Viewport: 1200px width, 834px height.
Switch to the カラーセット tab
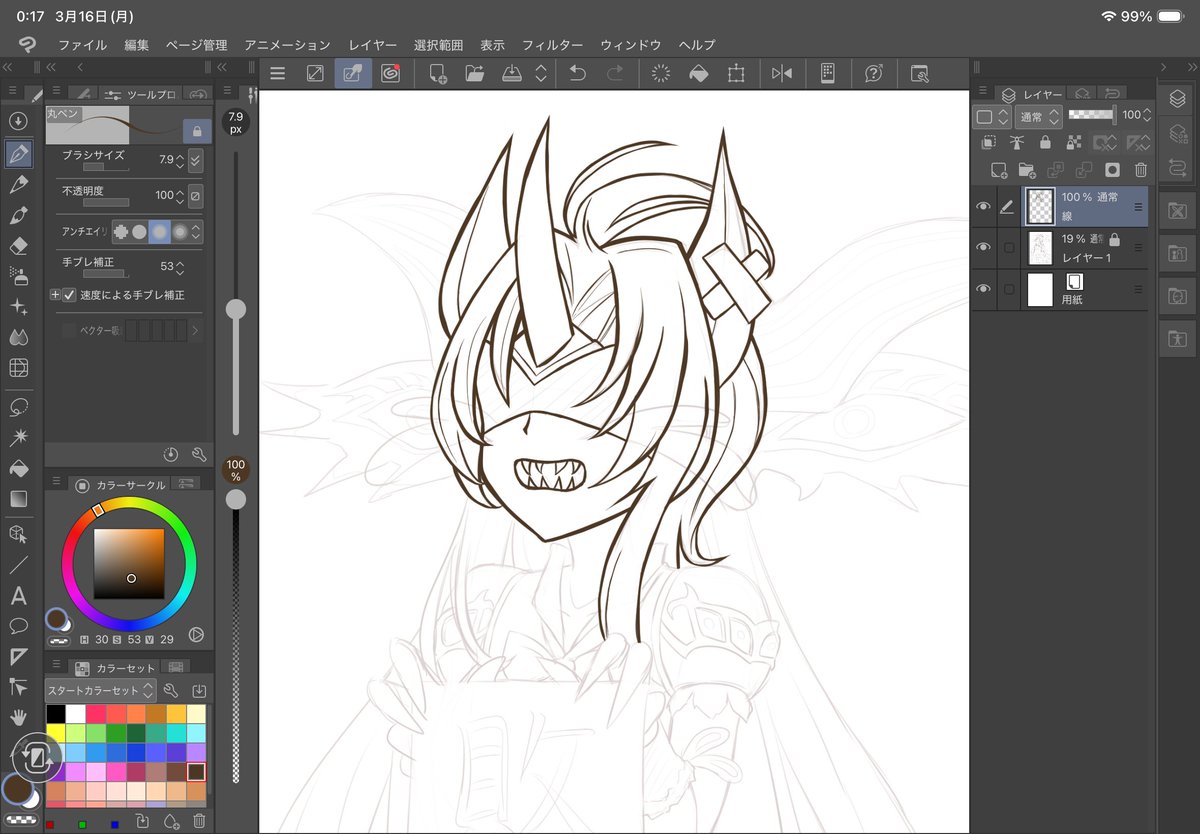tap(116, 667)
